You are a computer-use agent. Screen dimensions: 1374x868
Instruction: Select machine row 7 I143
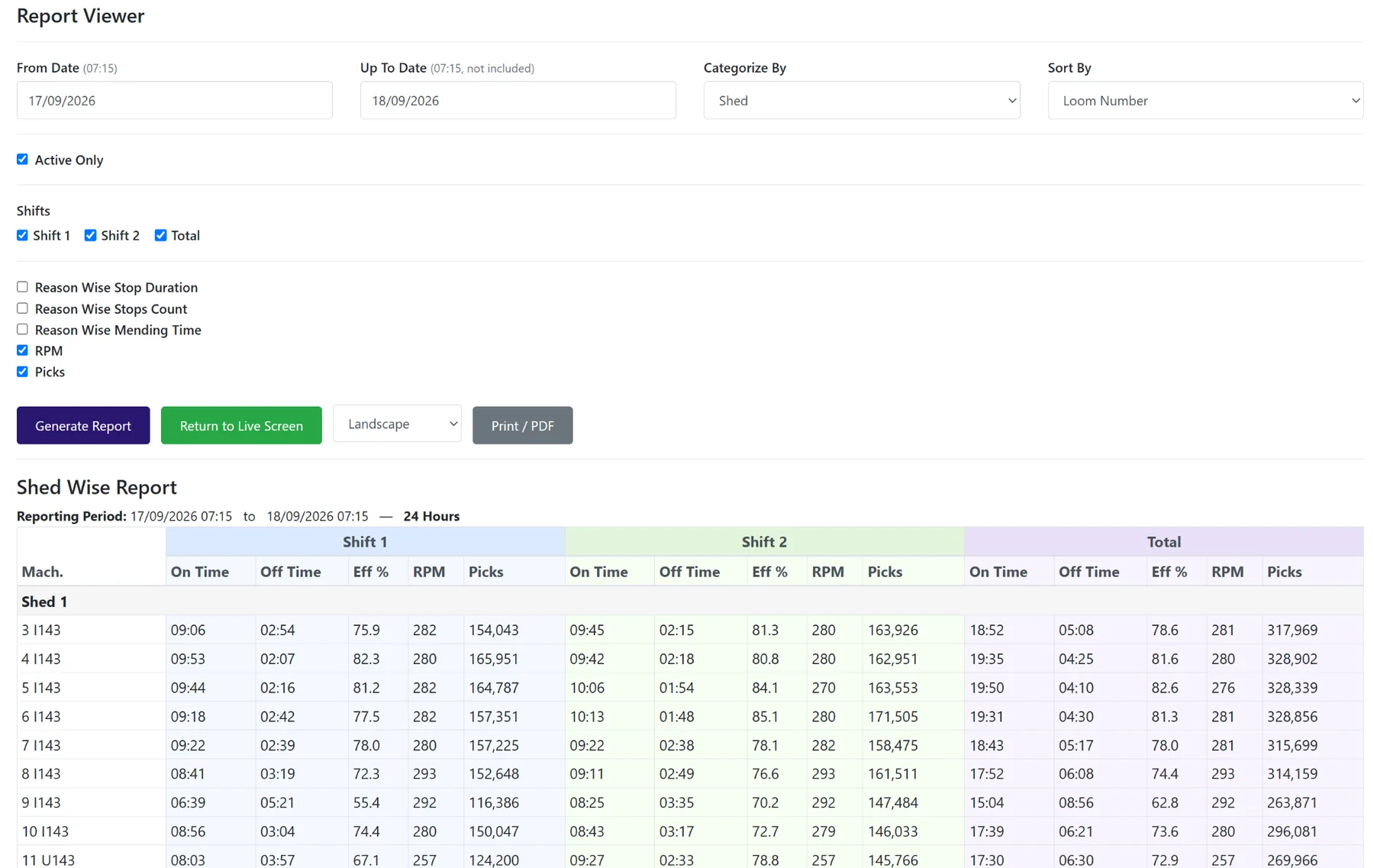[690, 745]
